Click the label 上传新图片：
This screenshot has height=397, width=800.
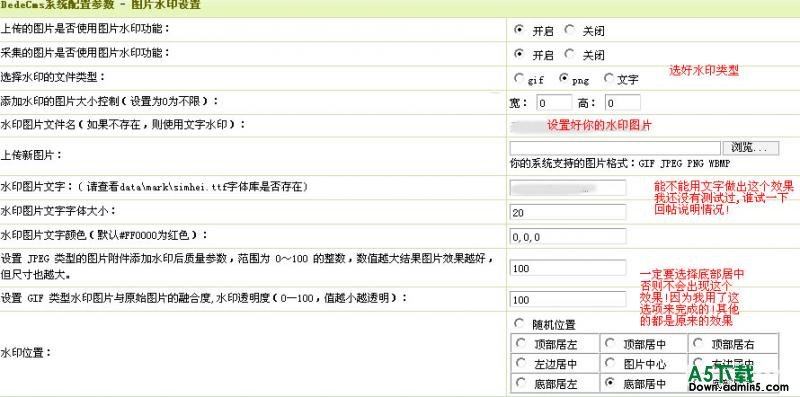pyautogui.click(x=32, y=155)
